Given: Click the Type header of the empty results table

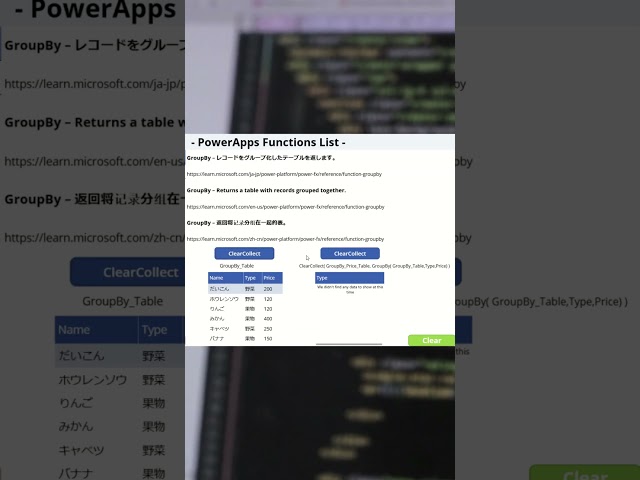Looking at the screenshot, I should click(x=349, y=278).
